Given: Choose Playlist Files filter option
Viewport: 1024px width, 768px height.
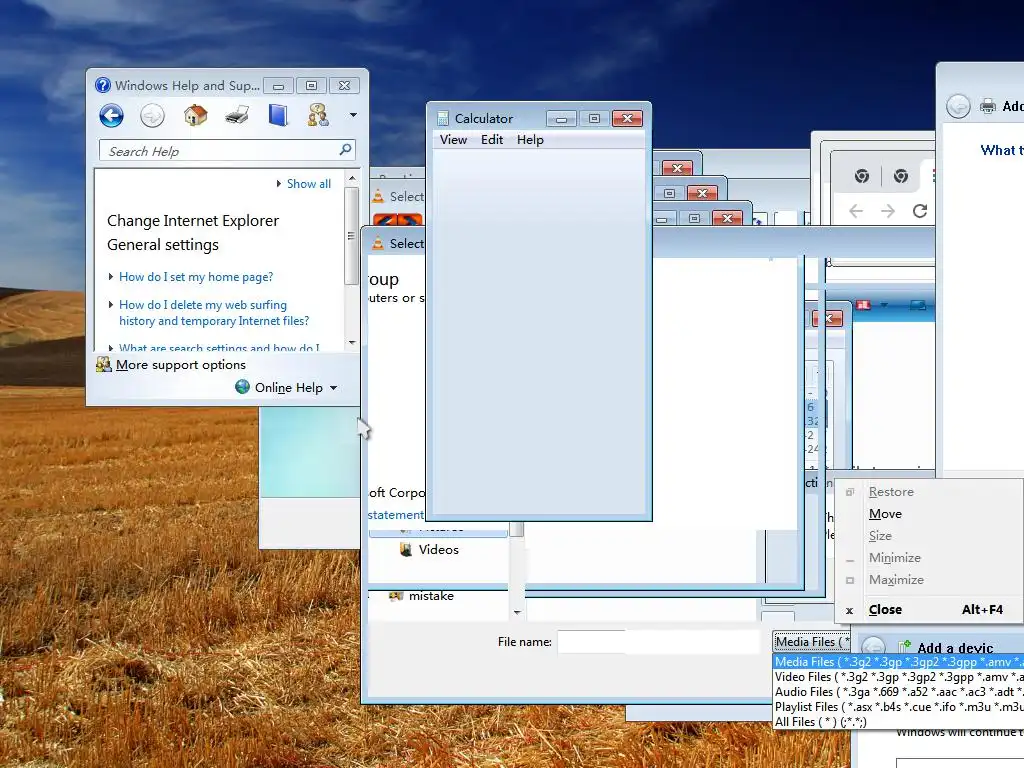Looking at the screenshot, I should point(899,707).
